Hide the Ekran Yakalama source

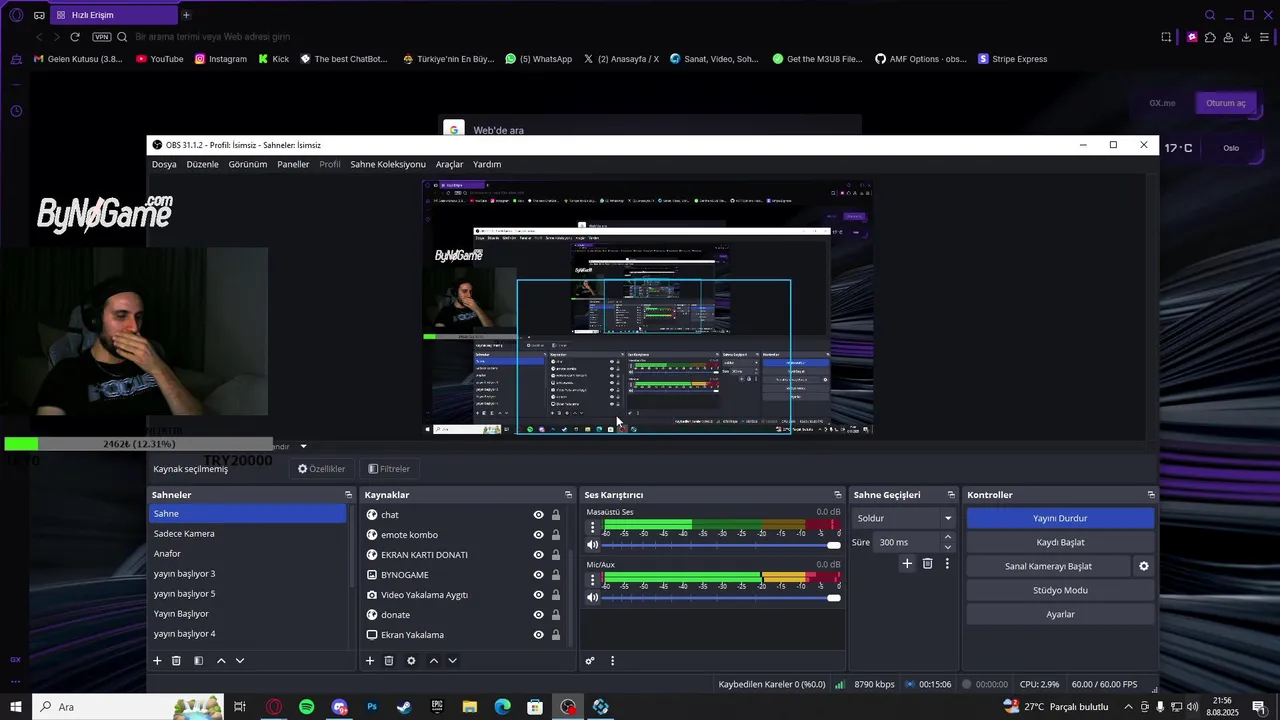(x=538, y=635)
